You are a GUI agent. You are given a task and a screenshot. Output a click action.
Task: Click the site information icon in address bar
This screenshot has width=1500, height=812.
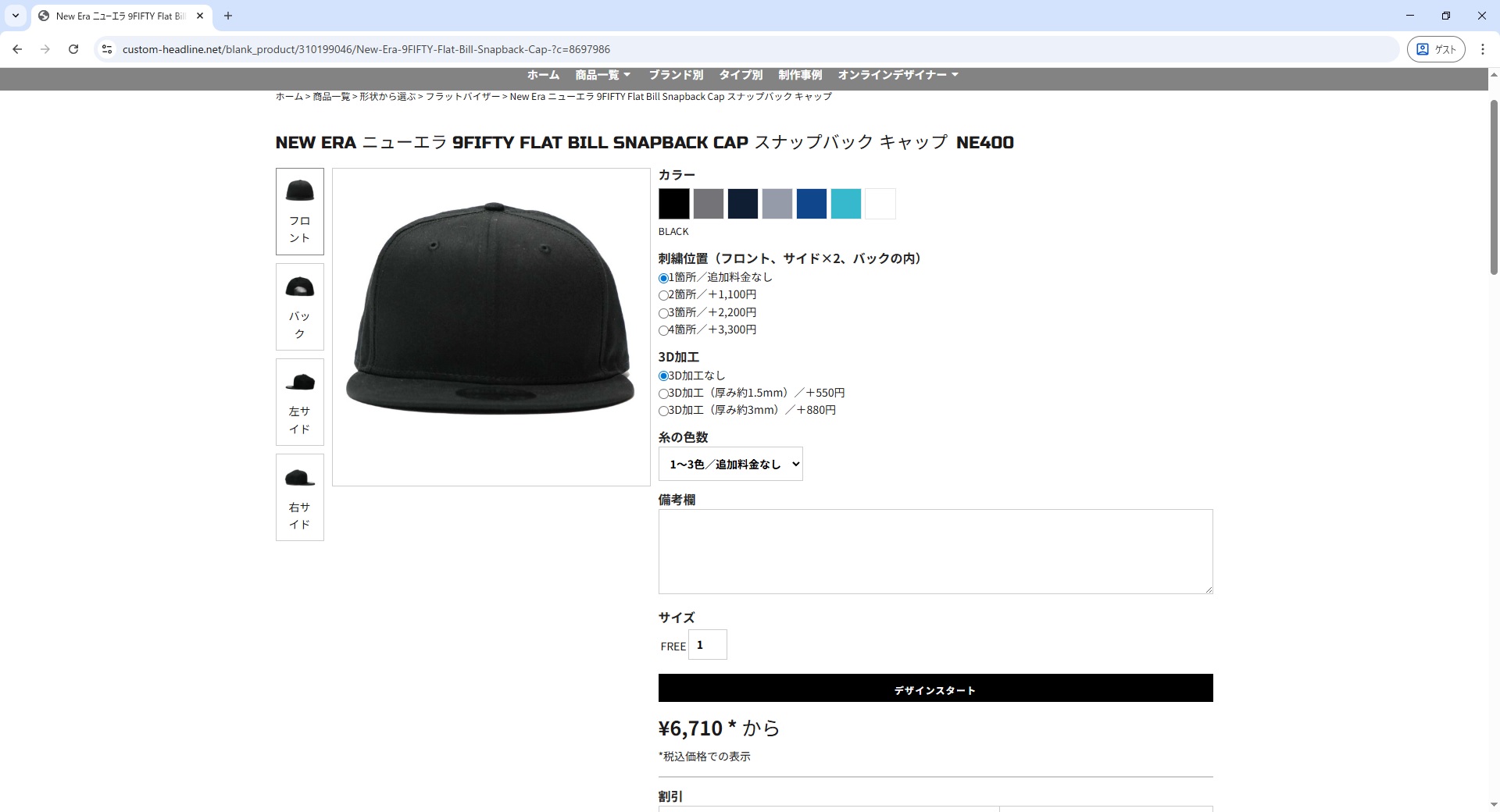[107, 49]
